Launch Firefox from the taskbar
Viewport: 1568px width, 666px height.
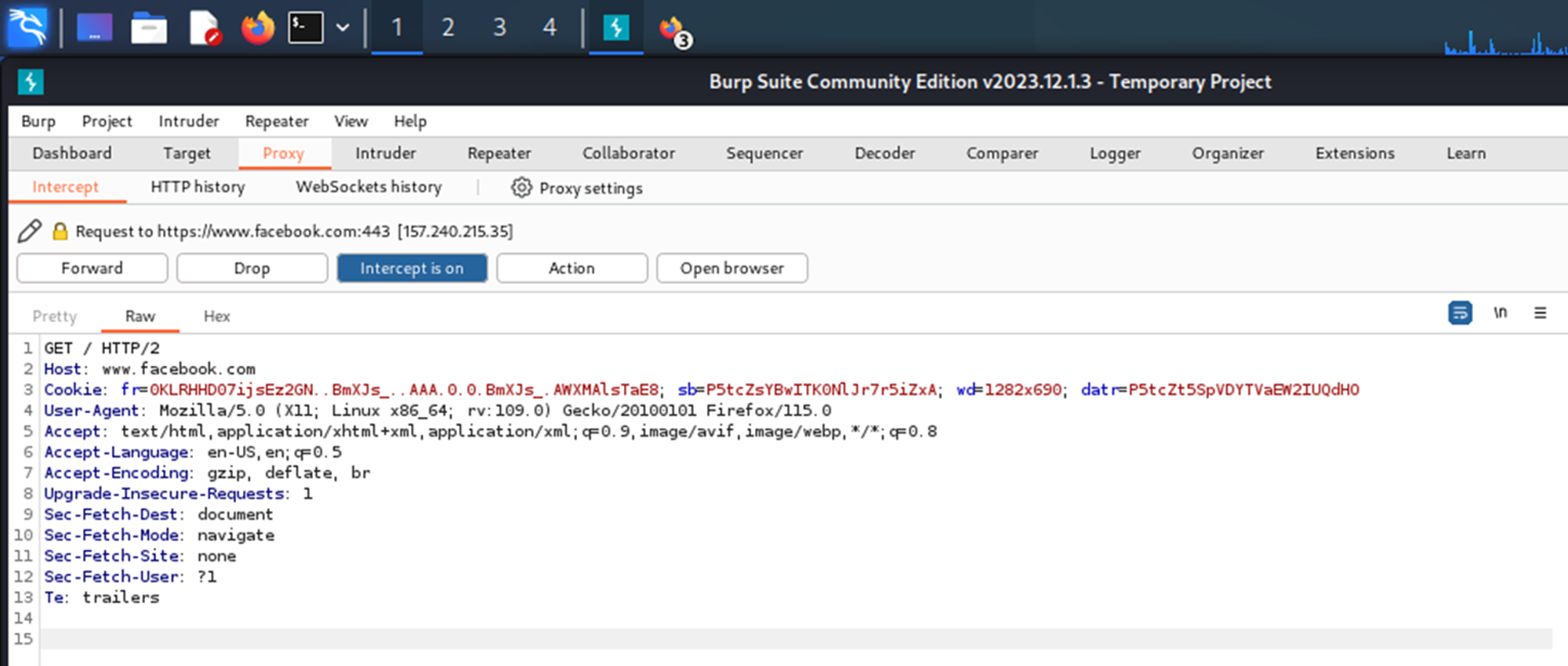(257, 28)
